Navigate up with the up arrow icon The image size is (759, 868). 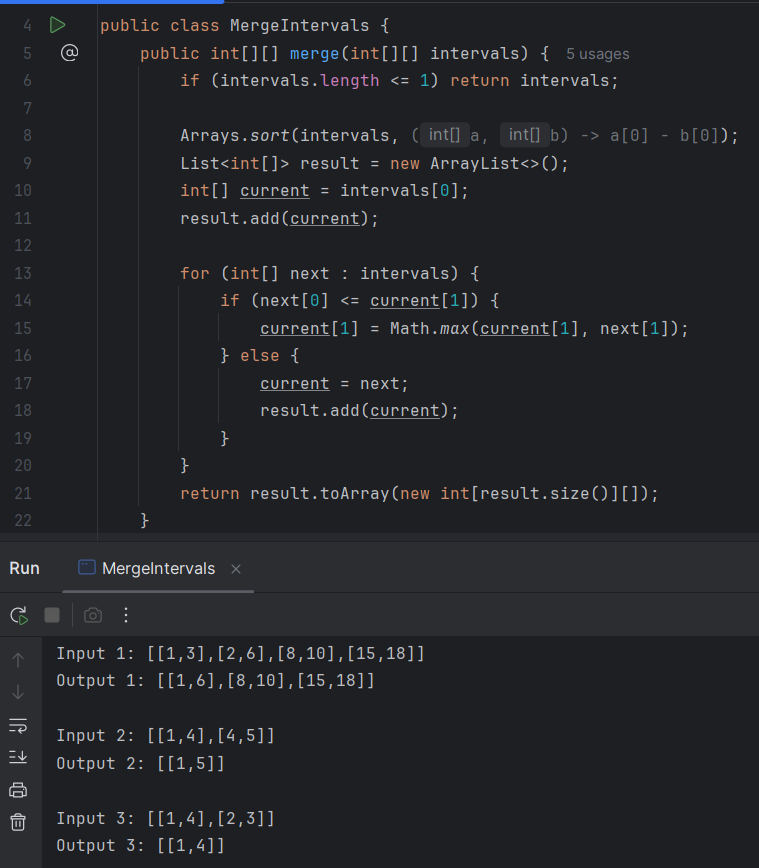[18, 660]
